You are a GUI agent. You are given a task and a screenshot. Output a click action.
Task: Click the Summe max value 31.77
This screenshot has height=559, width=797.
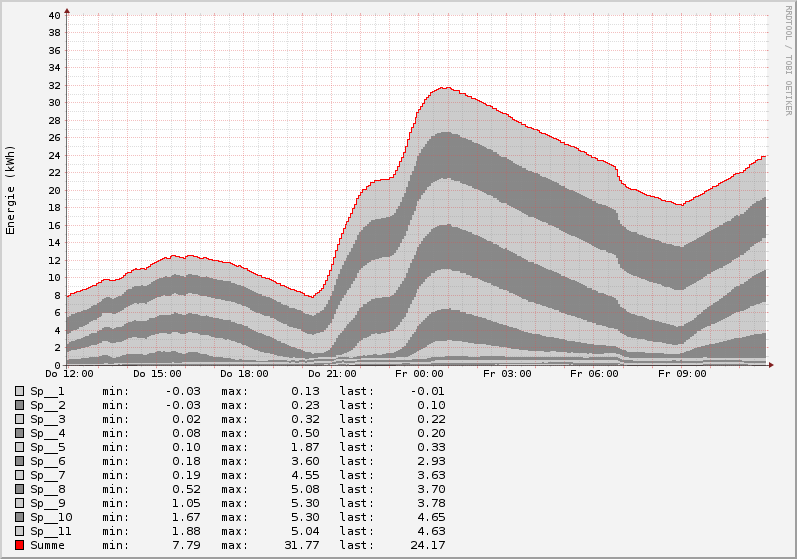point(302,545)
